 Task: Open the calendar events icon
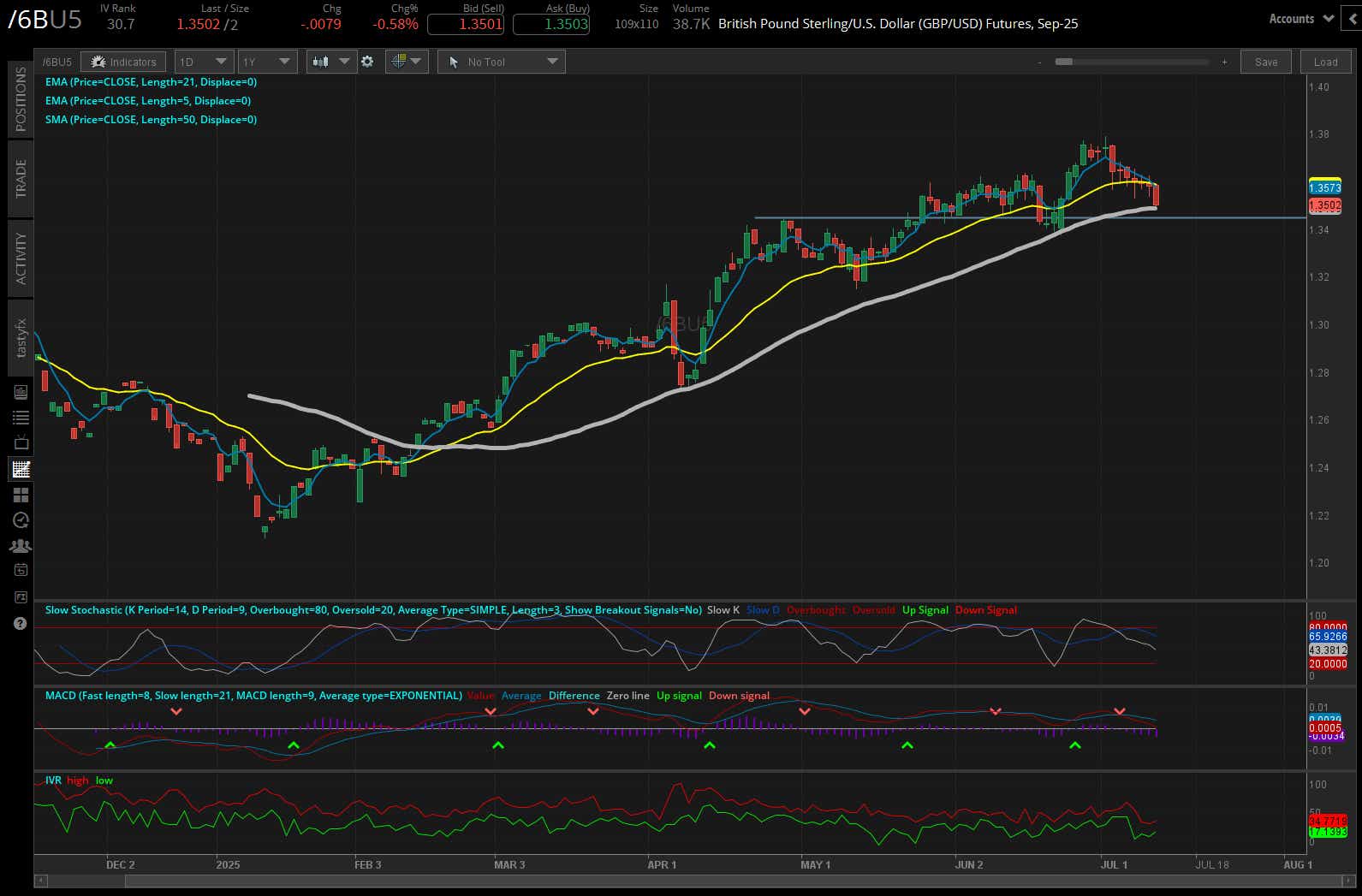21,570
